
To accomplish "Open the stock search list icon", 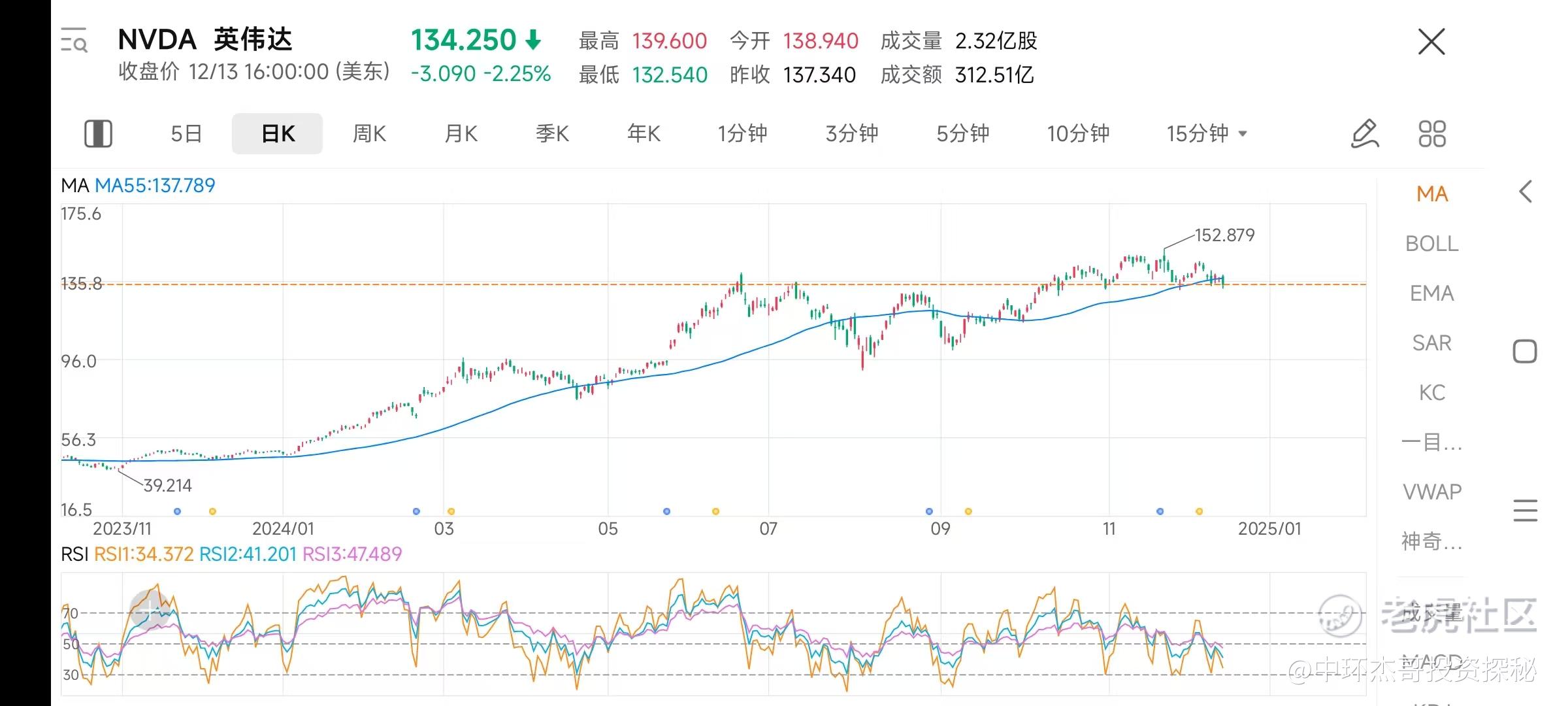I will click(74, 40).
